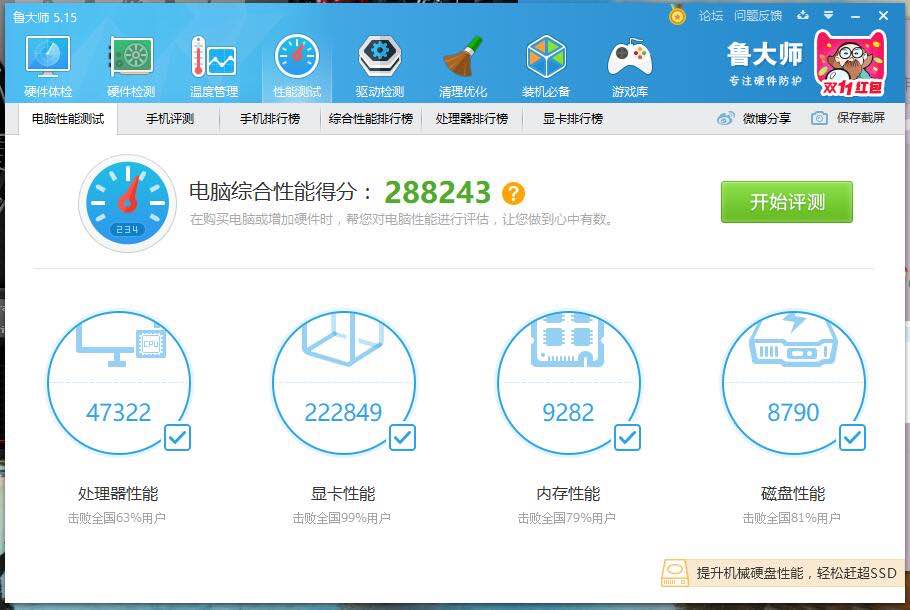Screen dimensions: 910x610
Task: Open 论坛 forum link
Action: pos(710,16)
